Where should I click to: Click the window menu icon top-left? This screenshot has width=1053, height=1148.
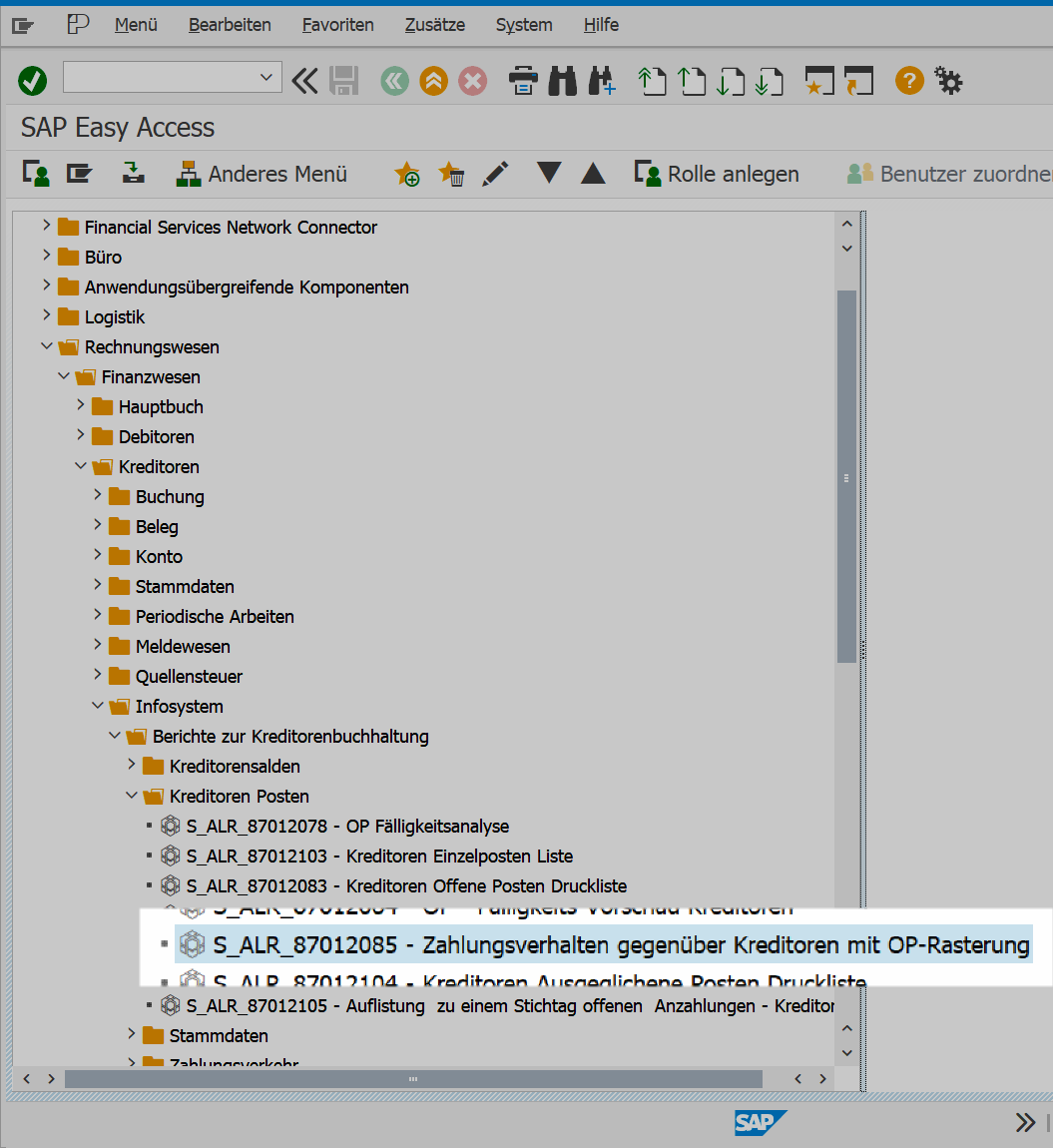click(x=23, y=26)
